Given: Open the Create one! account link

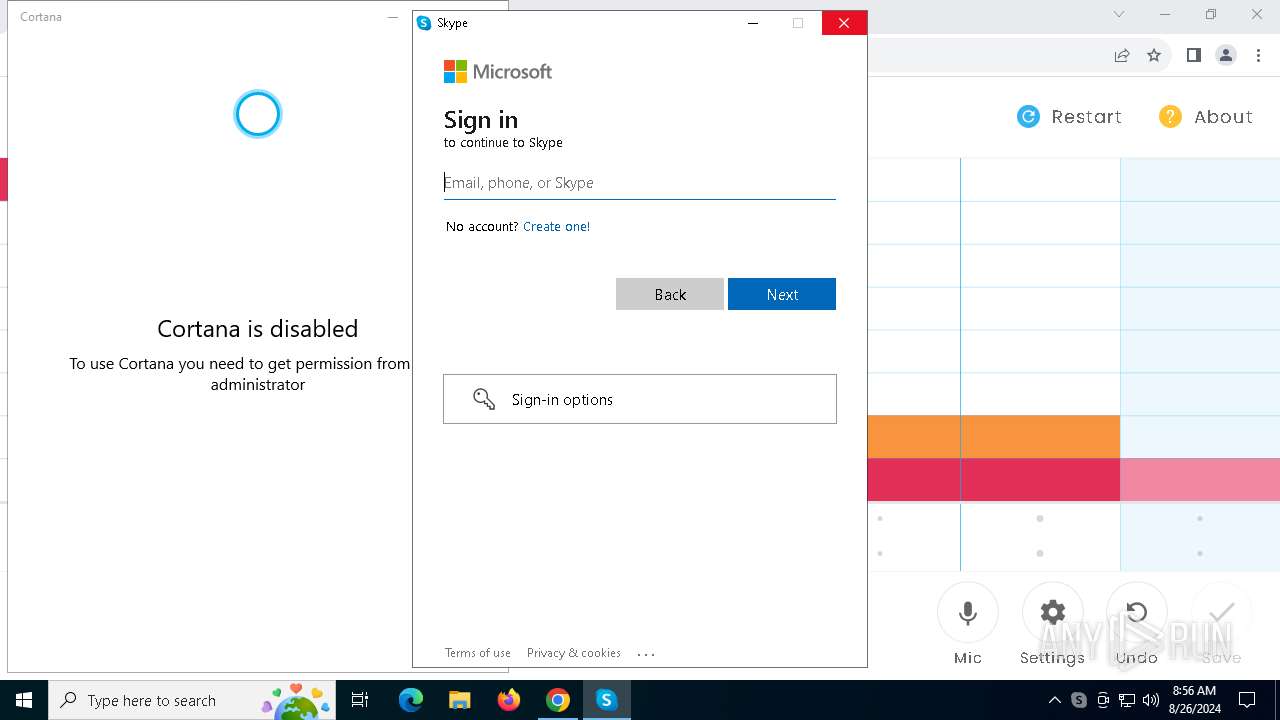Looking at the screenshot, I should coord(556,227).
